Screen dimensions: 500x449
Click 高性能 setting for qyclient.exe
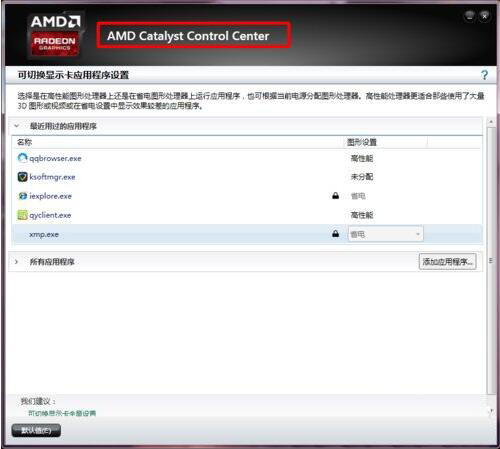pyautogui.click(x=362, y=215)
